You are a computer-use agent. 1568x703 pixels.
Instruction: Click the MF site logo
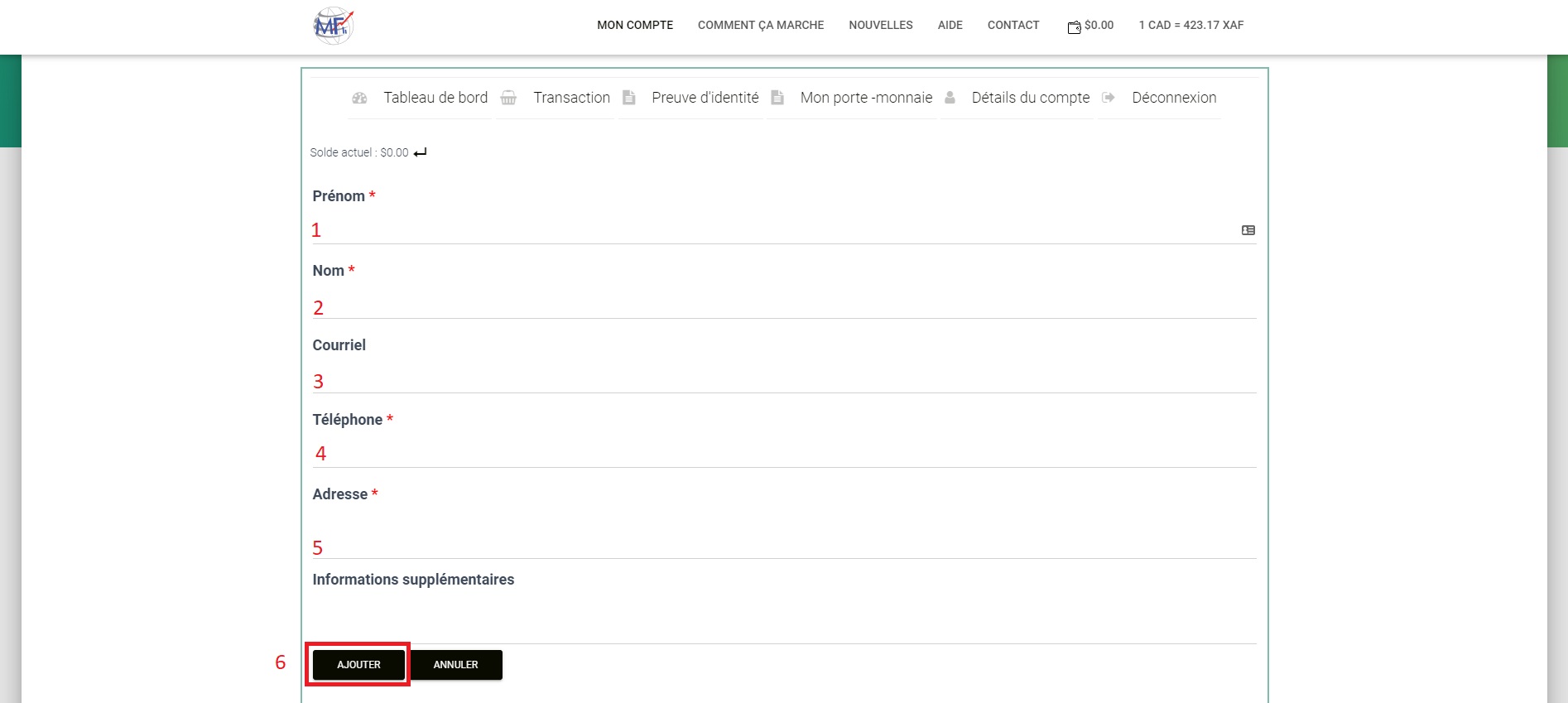[333, 26]
